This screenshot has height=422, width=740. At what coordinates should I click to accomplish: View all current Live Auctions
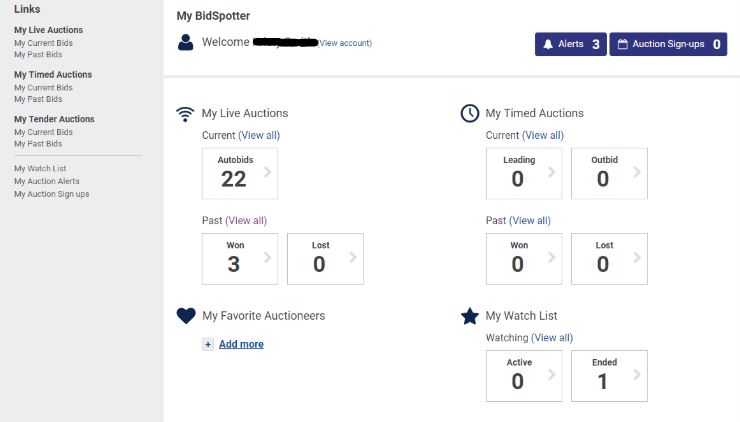[259, 135]
